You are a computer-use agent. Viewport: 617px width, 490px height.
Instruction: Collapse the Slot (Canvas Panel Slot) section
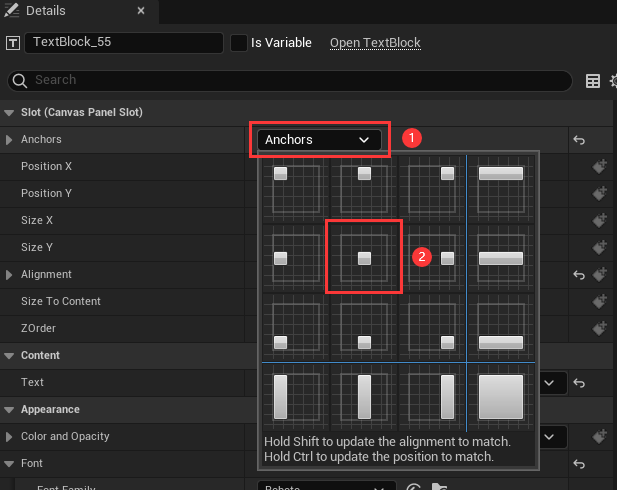[x=9, y=112]
